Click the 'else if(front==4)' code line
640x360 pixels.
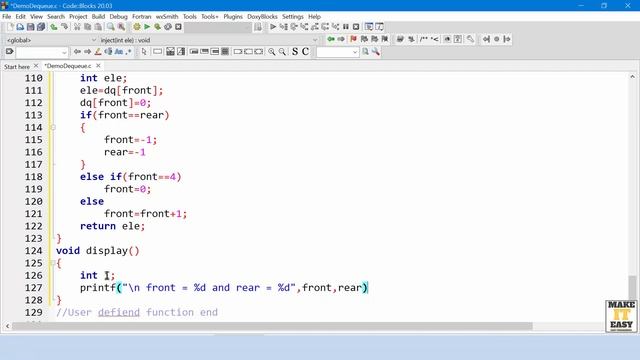131,177
